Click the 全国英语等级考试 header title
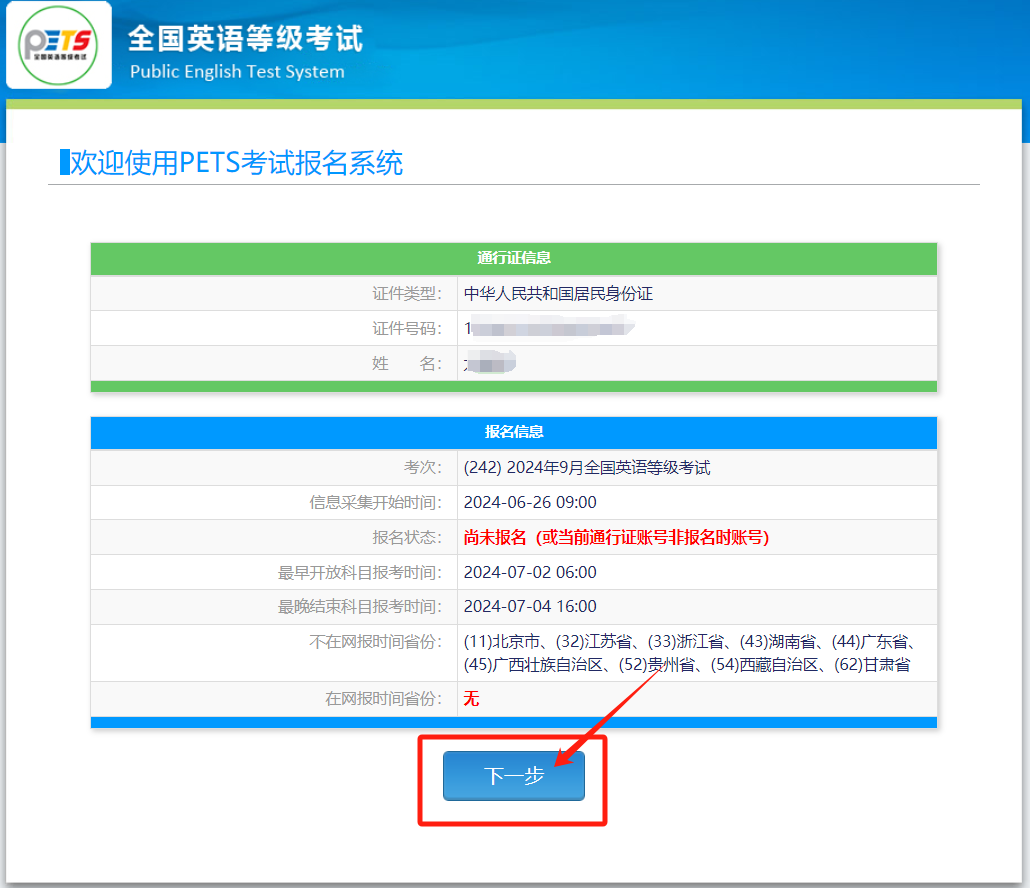The width and height of the screenshot is (1030, 888). [x=247, y=36]
